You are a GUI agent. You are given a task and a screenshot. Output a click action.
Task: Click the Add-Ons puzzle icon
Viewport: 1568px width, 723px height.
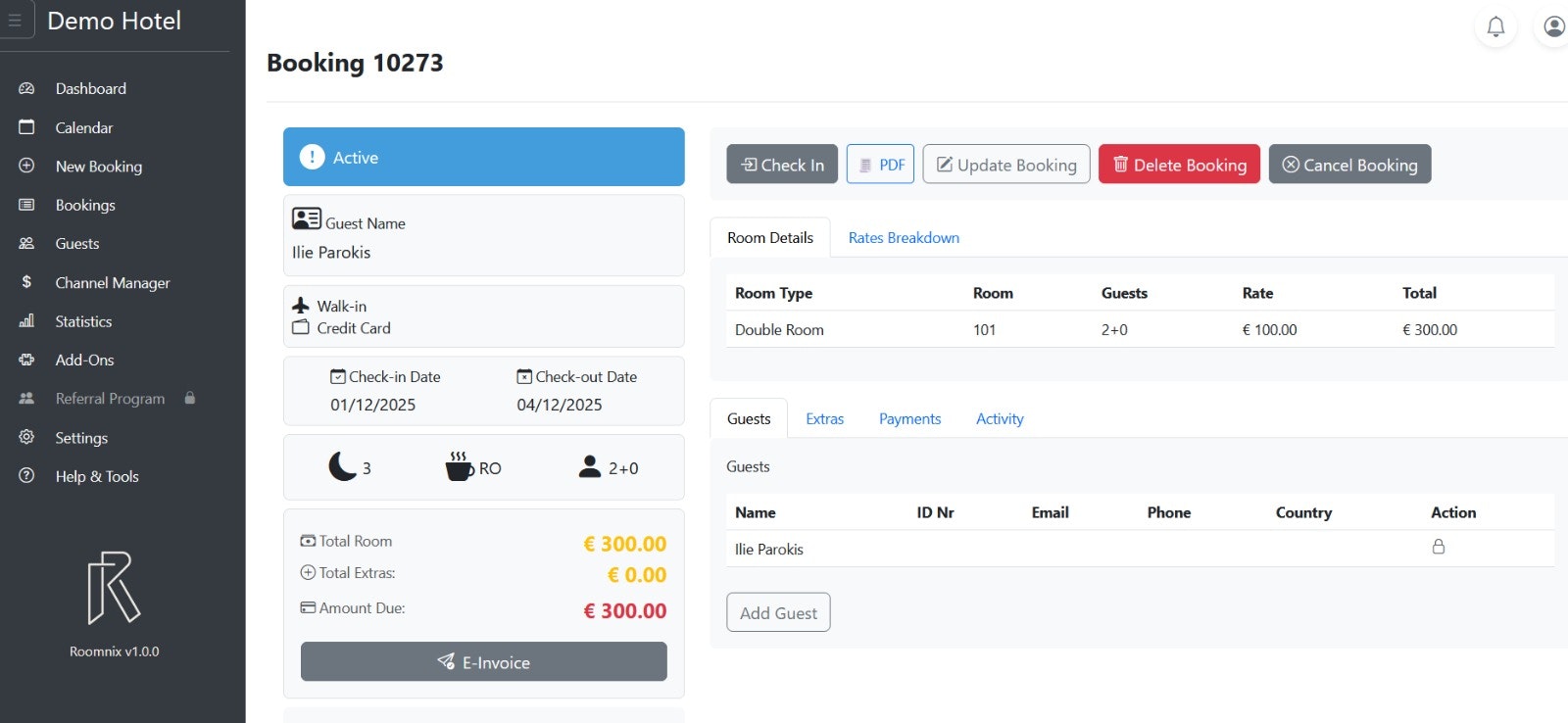(x=26, y=360)
